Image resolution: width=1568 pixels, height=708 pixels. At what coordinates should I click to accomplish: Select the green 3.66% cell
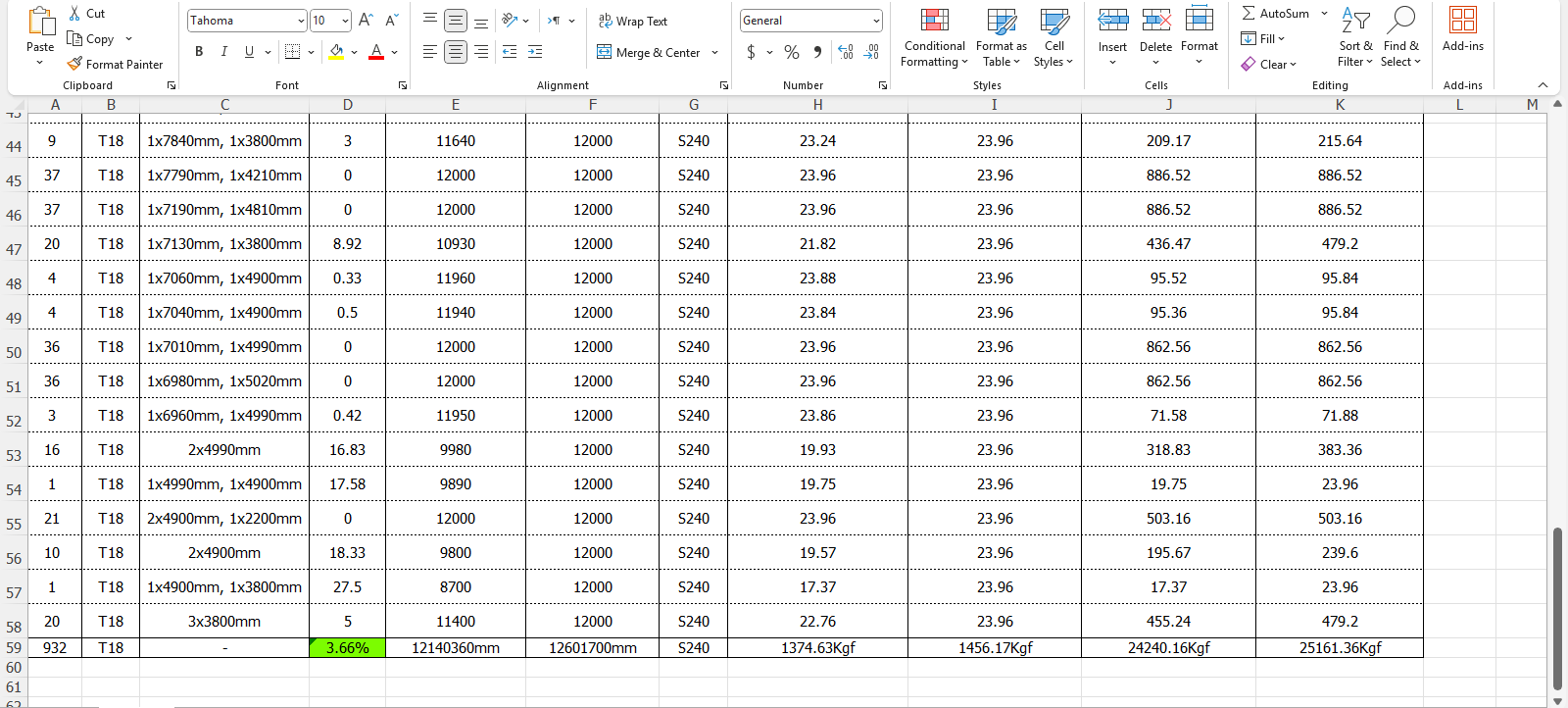347,648
